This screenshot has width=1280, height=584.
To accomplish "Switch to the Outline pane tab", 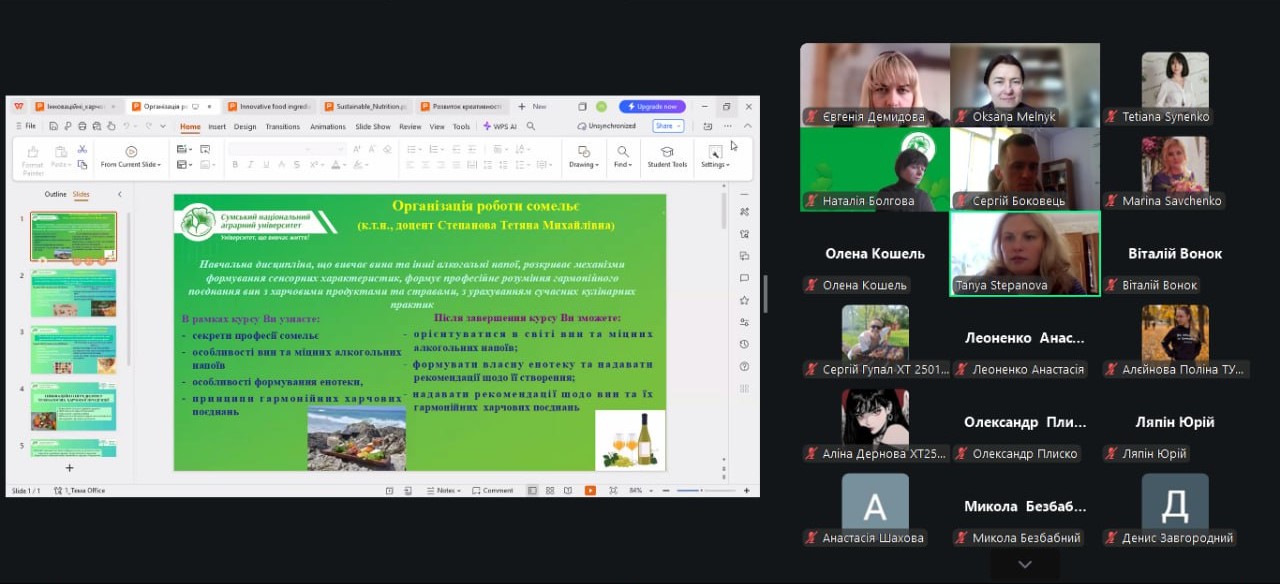I will (55, 194).
